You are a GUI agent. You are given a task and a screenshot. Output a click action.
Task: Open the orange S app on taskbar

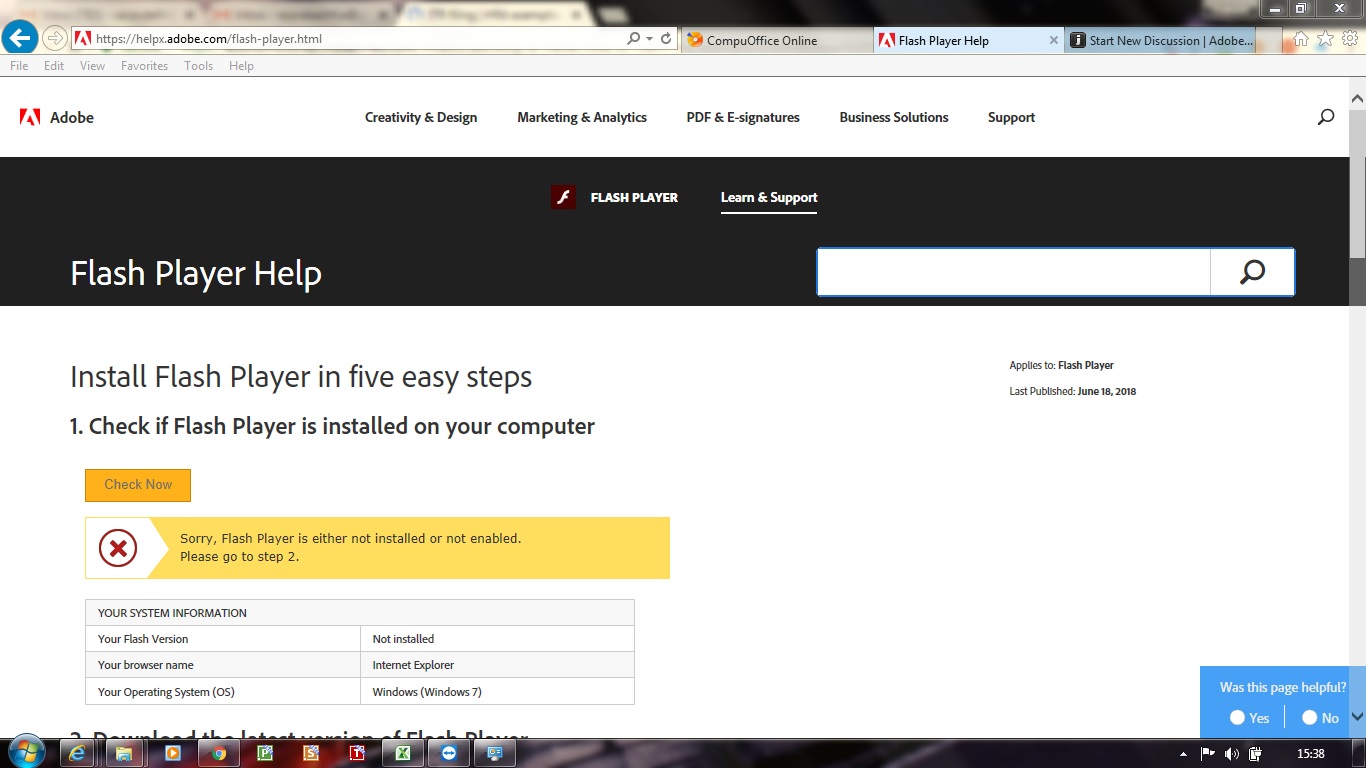tap(311, 753)
